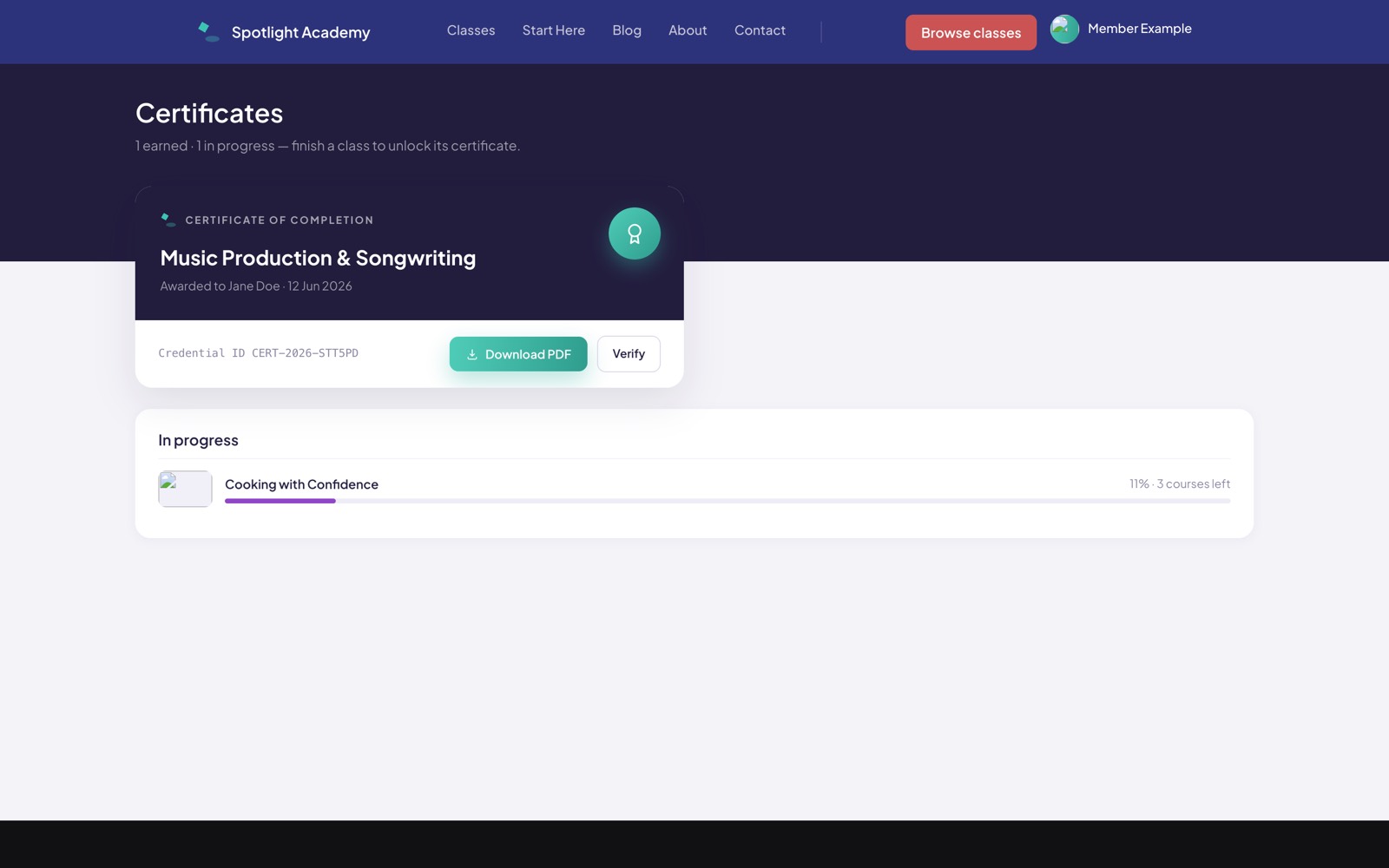The image size is (1389, 868).
Task: Click the Member Example avatar image
Action: point(1064,30)
